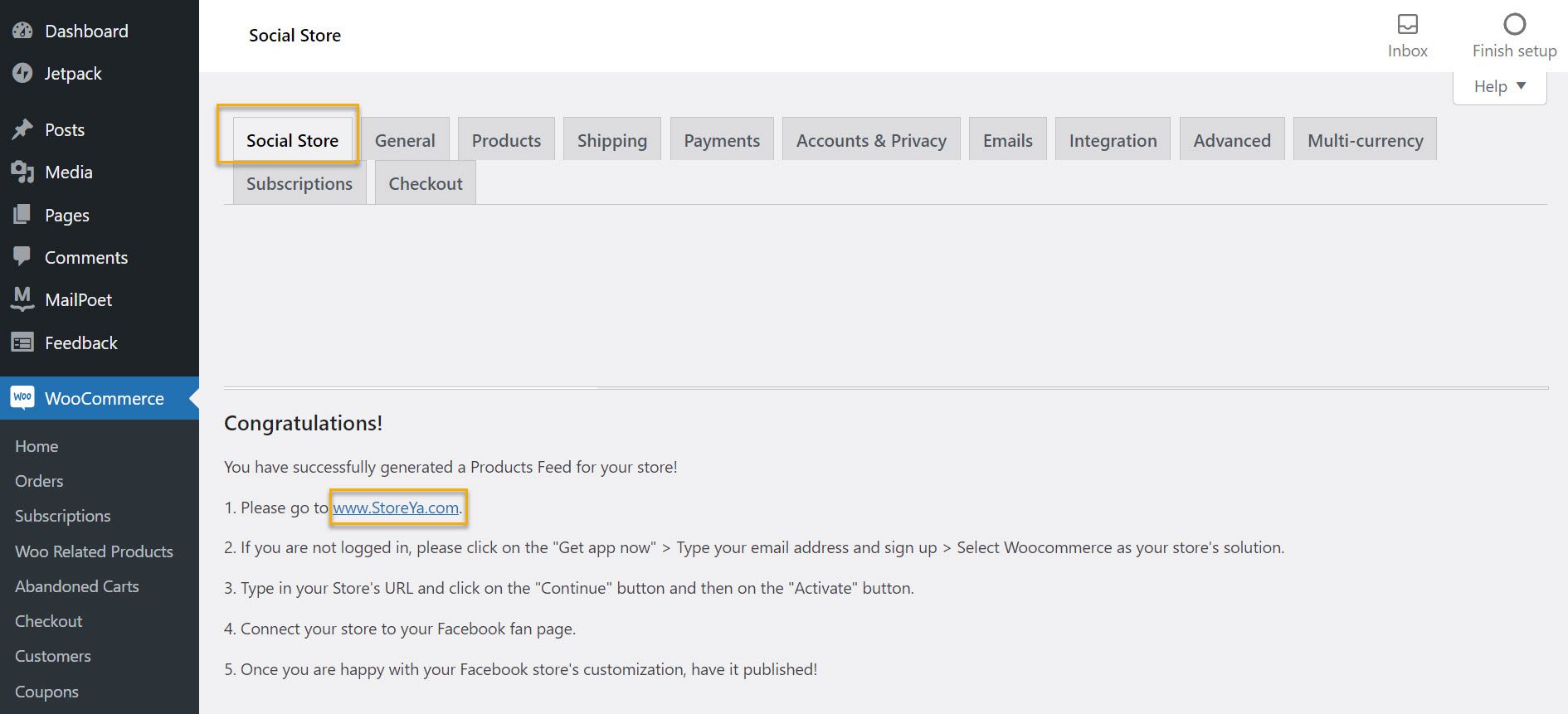The width and height of the screenshot is (1568, 714).
Task: Click the Inbox tray icon
Action: click(x=1408, y=24)
